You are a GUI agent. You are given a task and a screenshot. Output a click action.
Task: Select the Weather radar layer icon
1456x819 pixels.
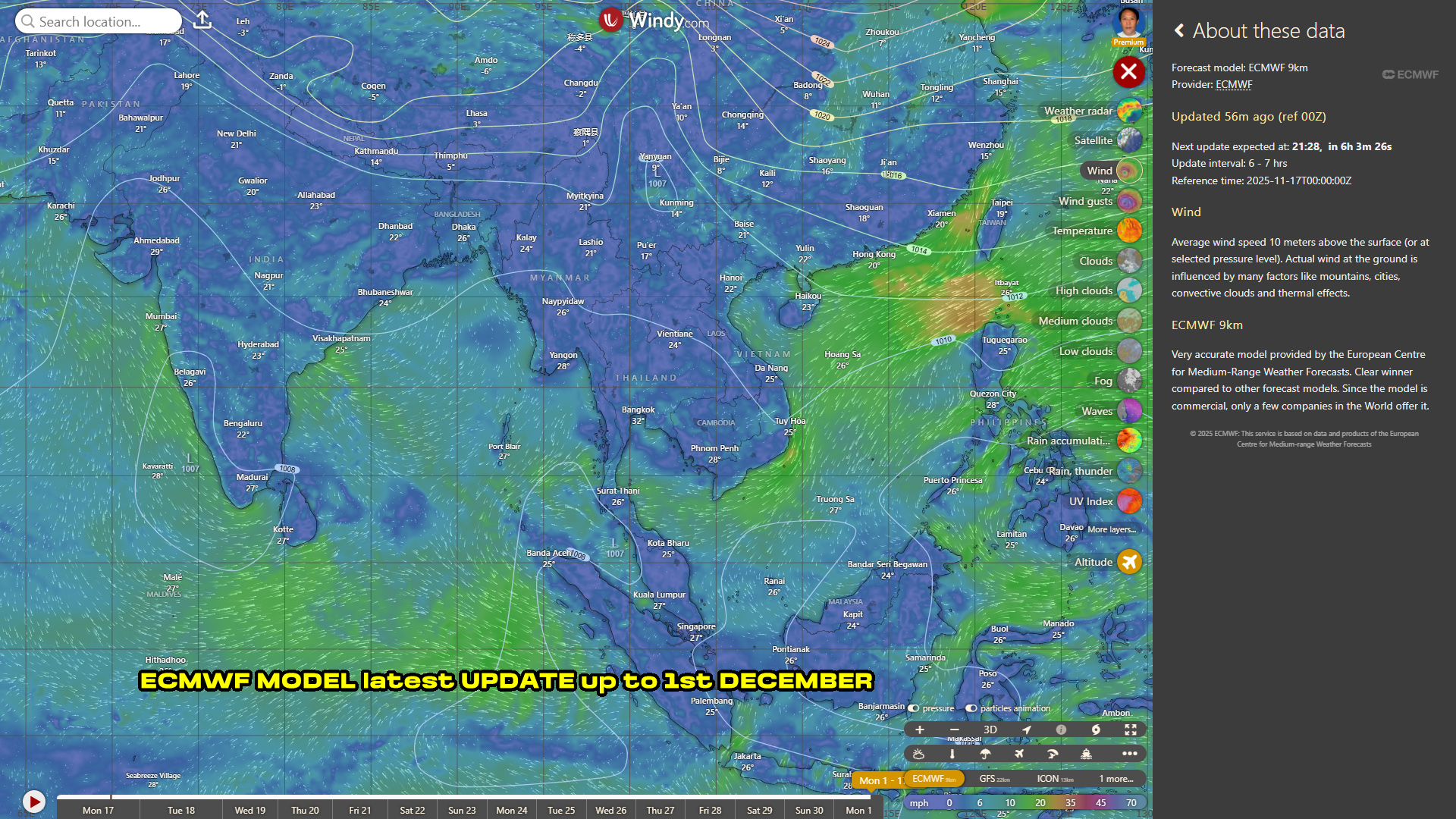click(x=1128, y=111)
